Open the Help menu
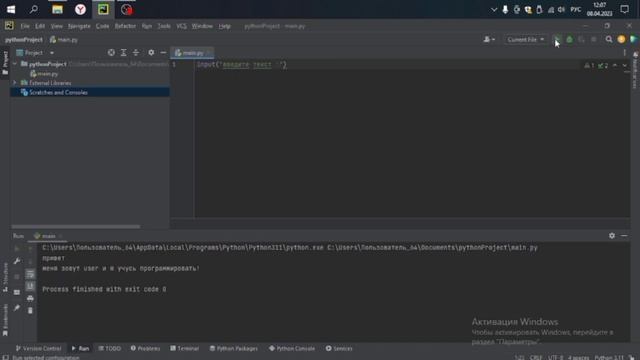 coord(224,26)
